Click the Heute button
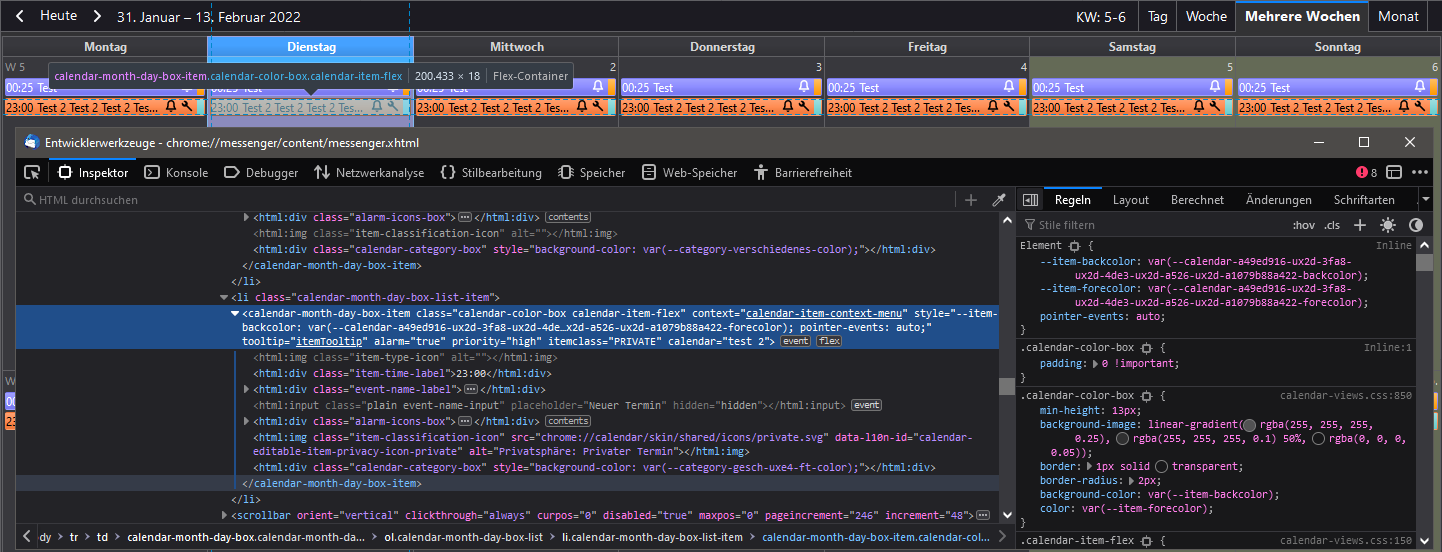 pyautogui.click(x=58, y=16)
